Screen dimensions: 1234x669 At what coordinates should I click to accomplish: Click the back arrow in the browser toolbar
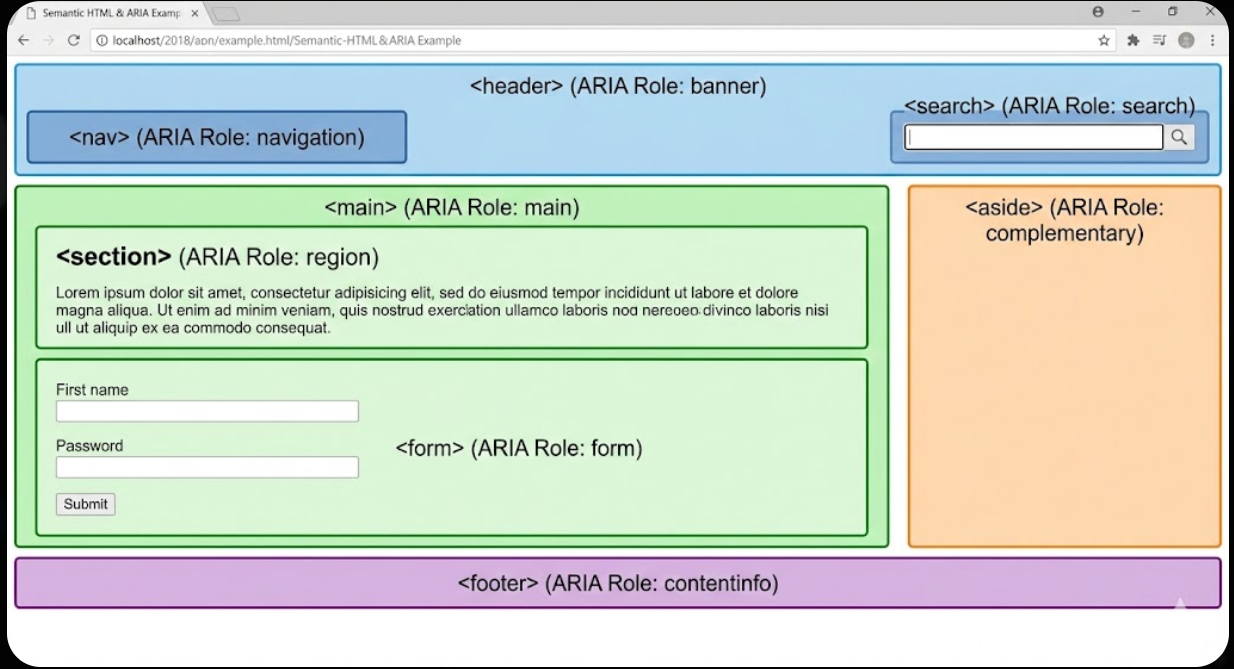tap(23, 40)
